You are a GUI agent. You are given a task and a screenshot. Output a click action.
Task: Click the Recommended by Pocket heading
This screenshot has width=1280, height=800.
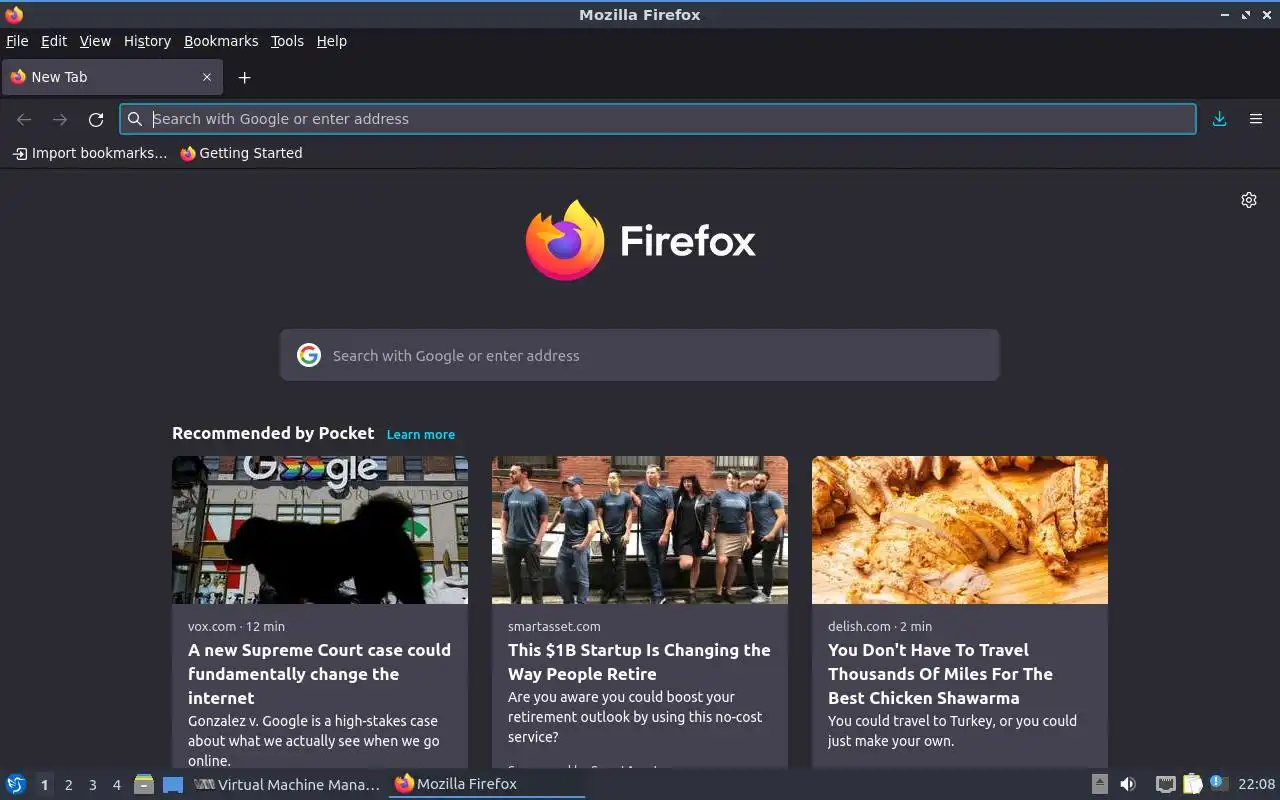tap(273, 433)
